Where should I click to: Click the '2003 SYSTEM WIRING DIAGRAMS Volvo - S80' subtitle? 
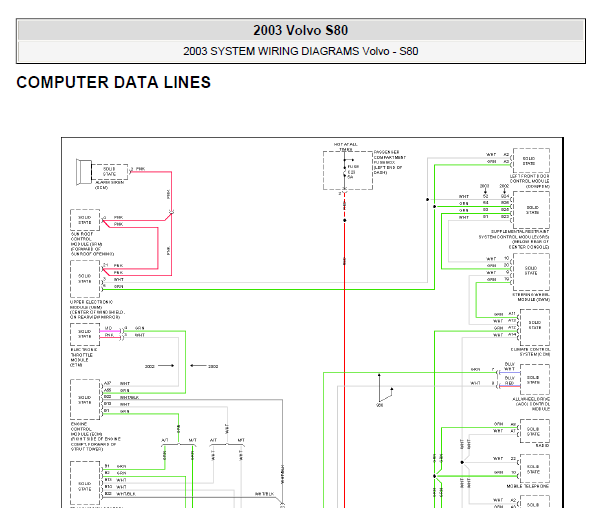click(x=301, y=51)
